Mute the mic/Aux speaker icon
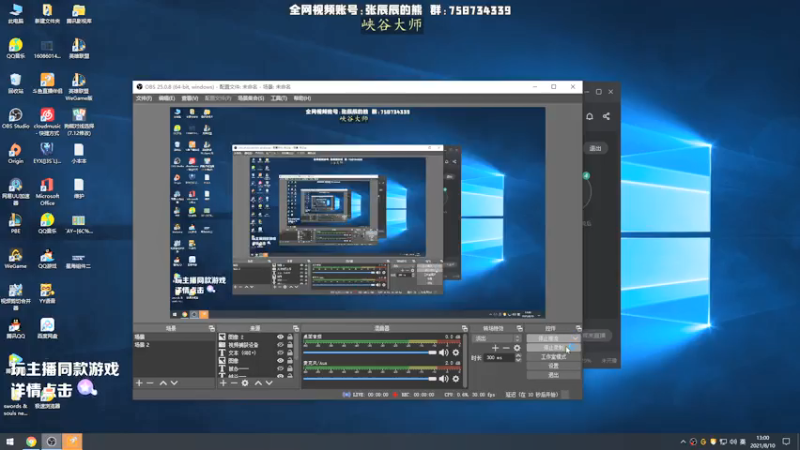Image resolution: width=800 pixels, height=450 pixels. click(443, 379)
